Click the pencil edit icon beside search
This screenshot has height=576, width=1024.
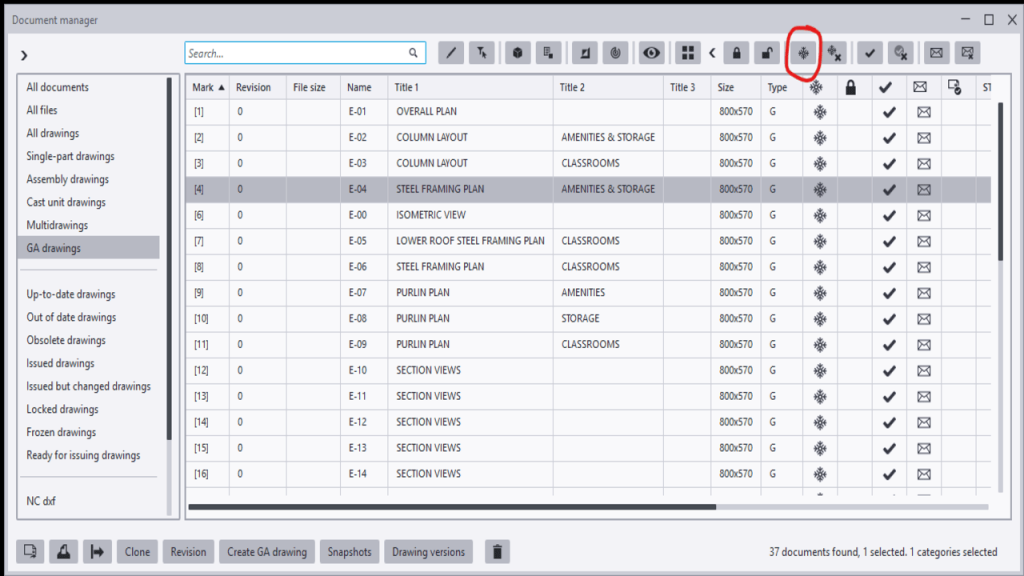[x=451, y=53]
